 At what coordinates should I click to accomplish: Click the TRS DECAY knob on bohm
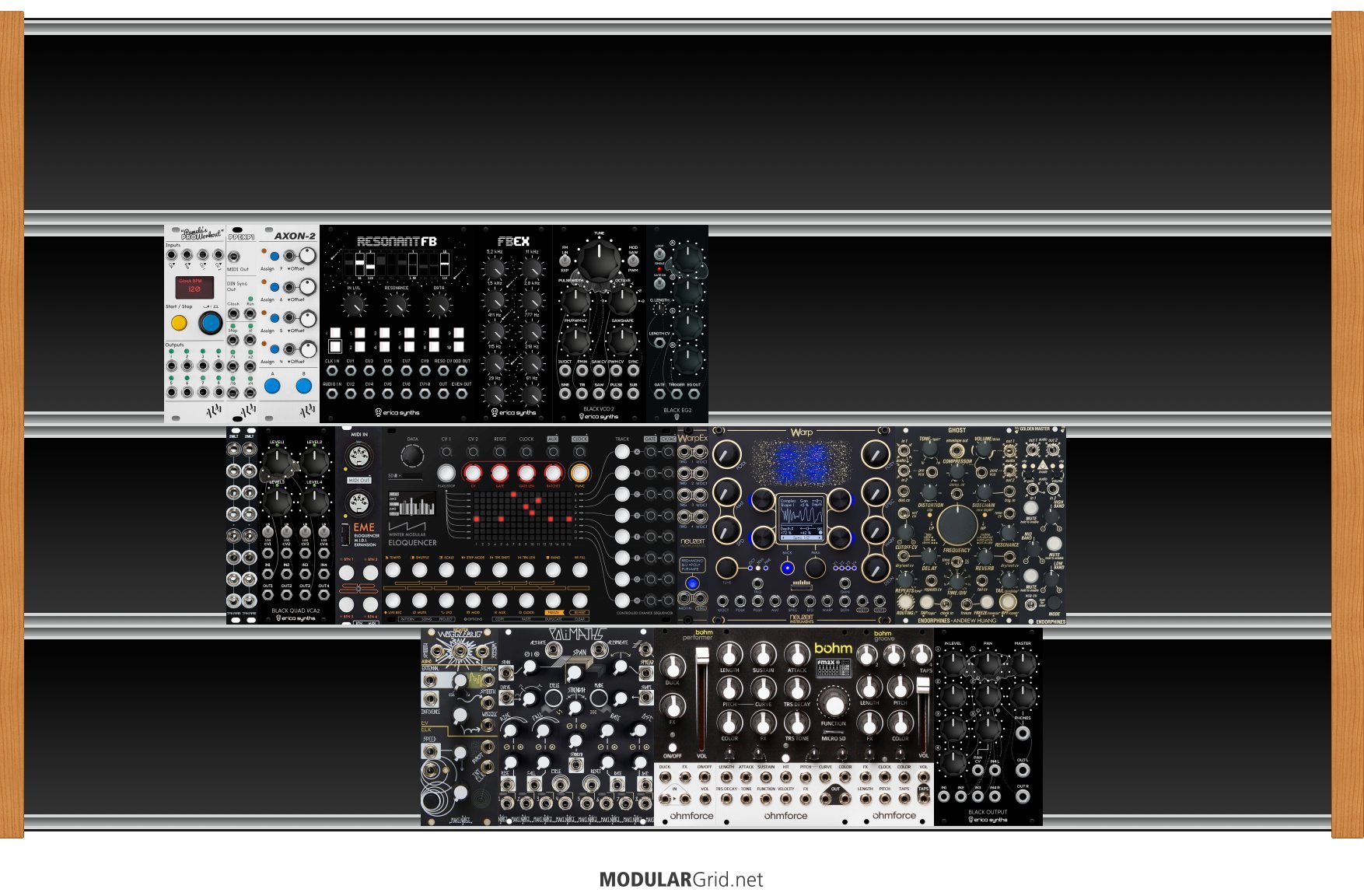[x=797, y=689]
